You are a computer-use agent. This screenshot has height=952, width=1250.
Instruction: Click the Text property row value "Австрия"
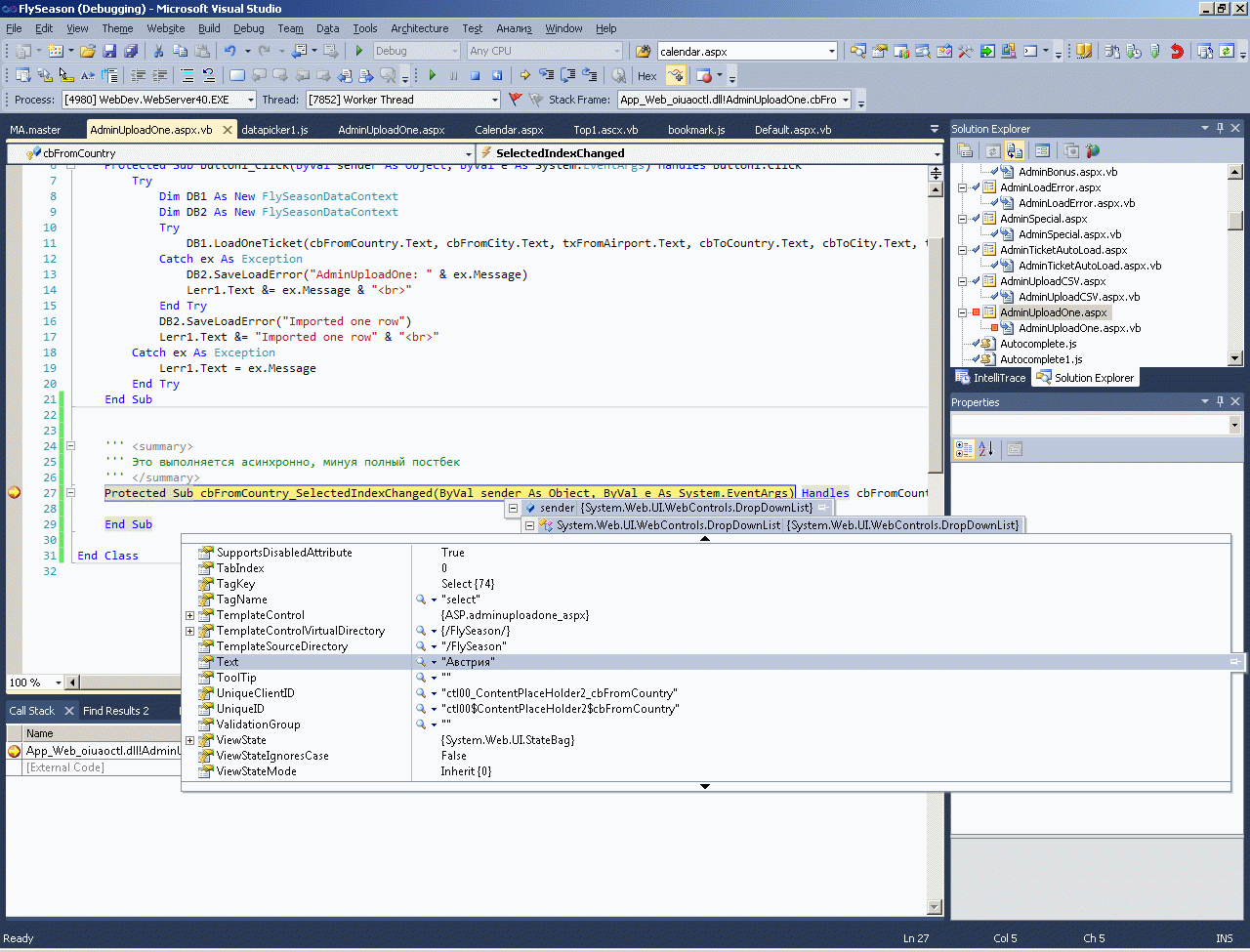(x=470, y=662)
